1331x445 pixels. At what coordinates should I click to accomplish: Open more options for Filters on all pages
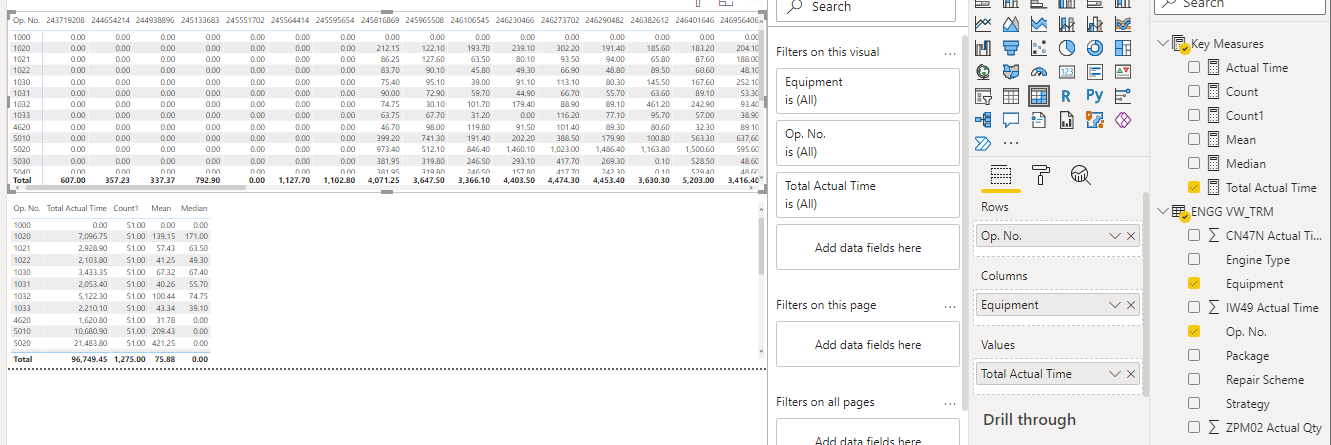point(950,402)
